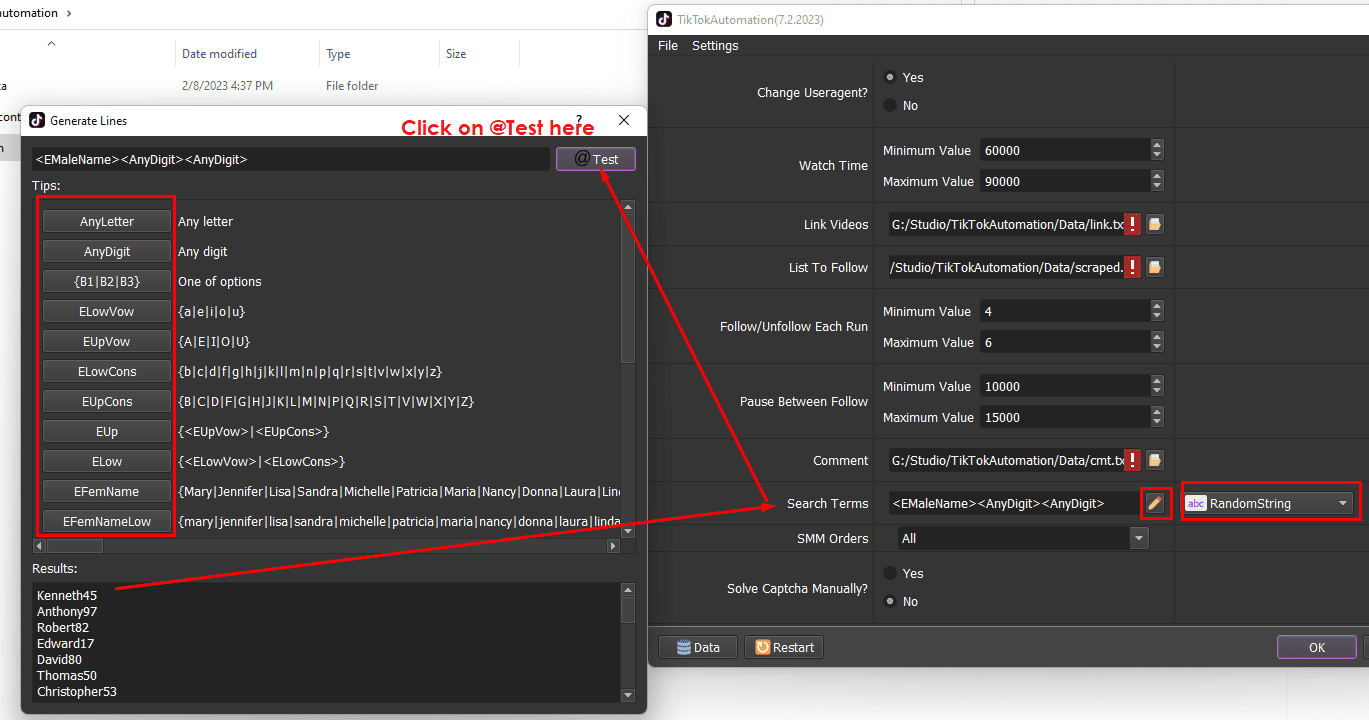Screen dimensions: 1369x720
Task: Select the Kenneth45 result line
Action: click(x=67, y=595)
